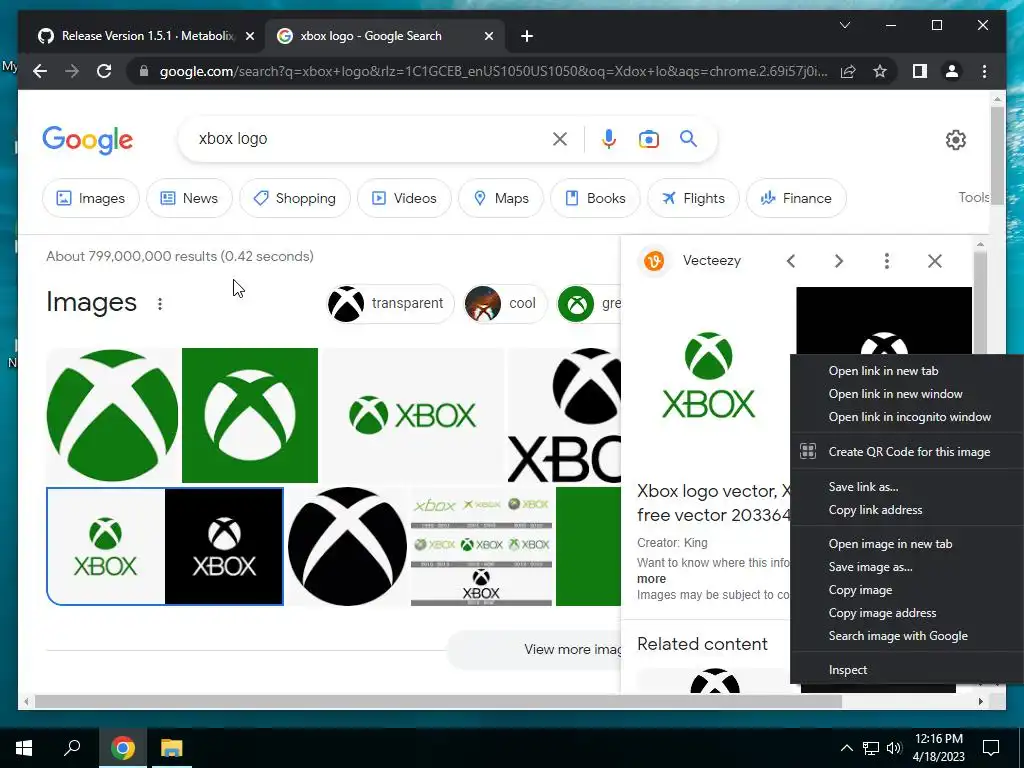Open the green XBOX wordmark thumbnail
Viewport: 1024px width, 768px height.
413,415
